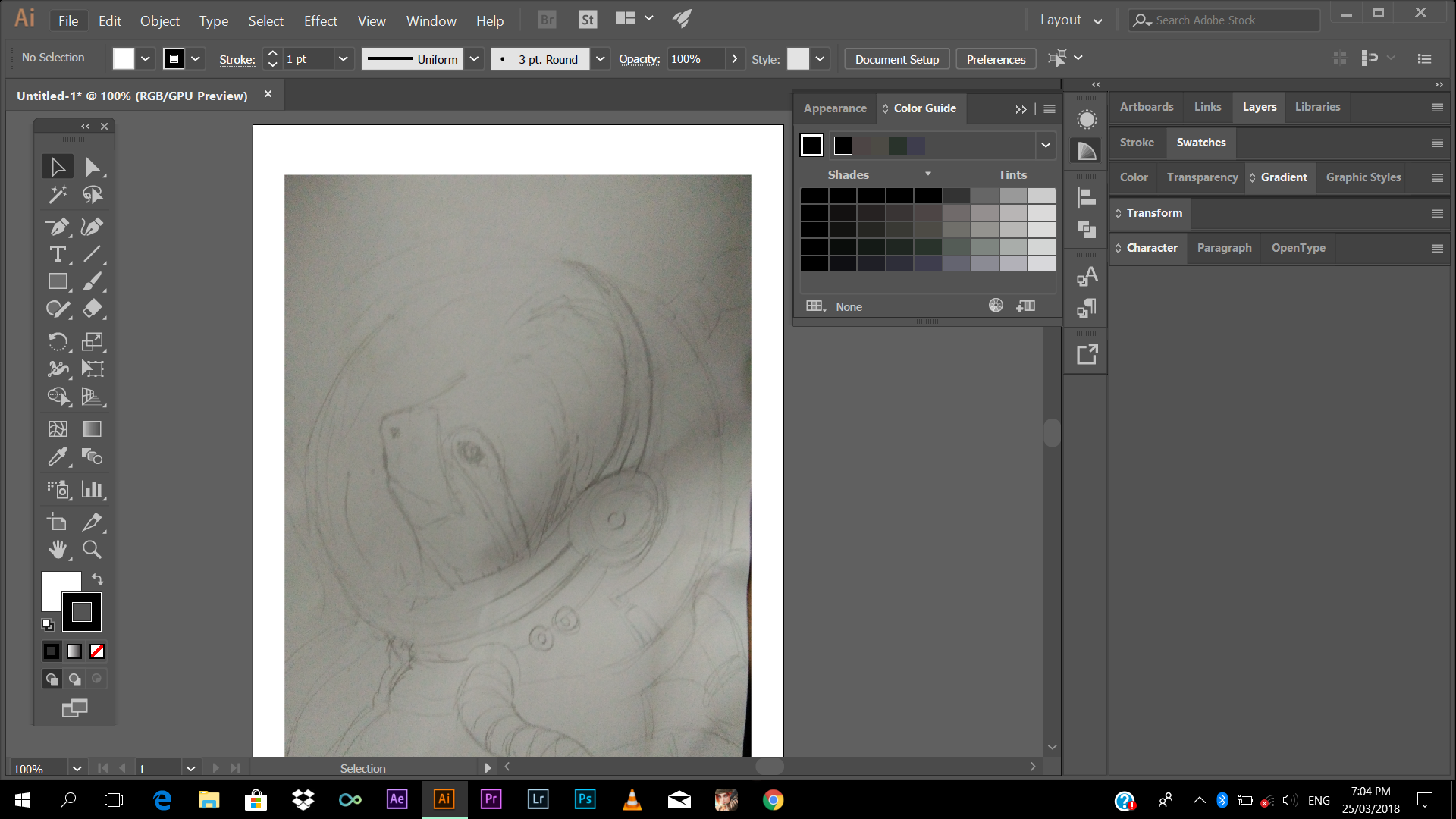
Task: Expand the Opacity slider arrow
Action: click(734, 58)
